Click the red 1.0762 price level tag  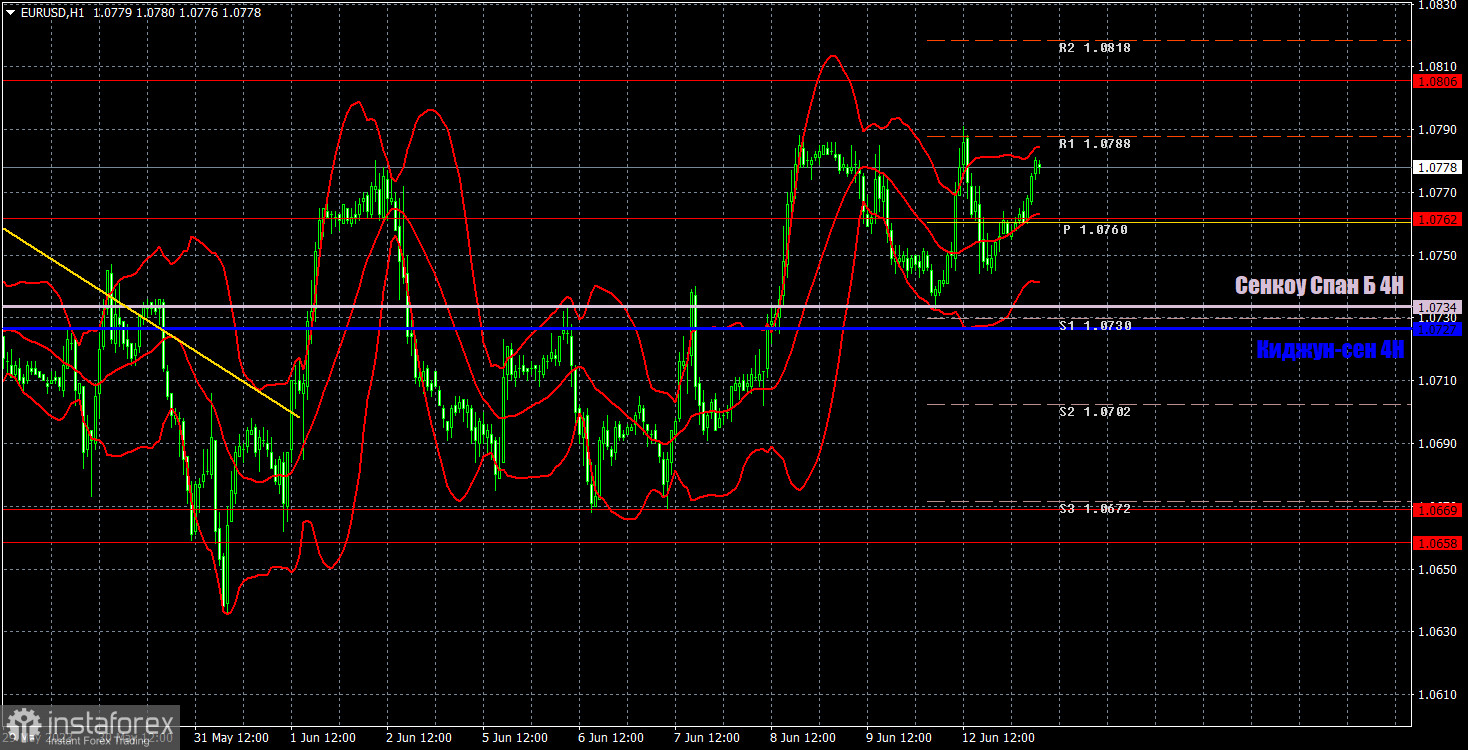pos(1438,218)
